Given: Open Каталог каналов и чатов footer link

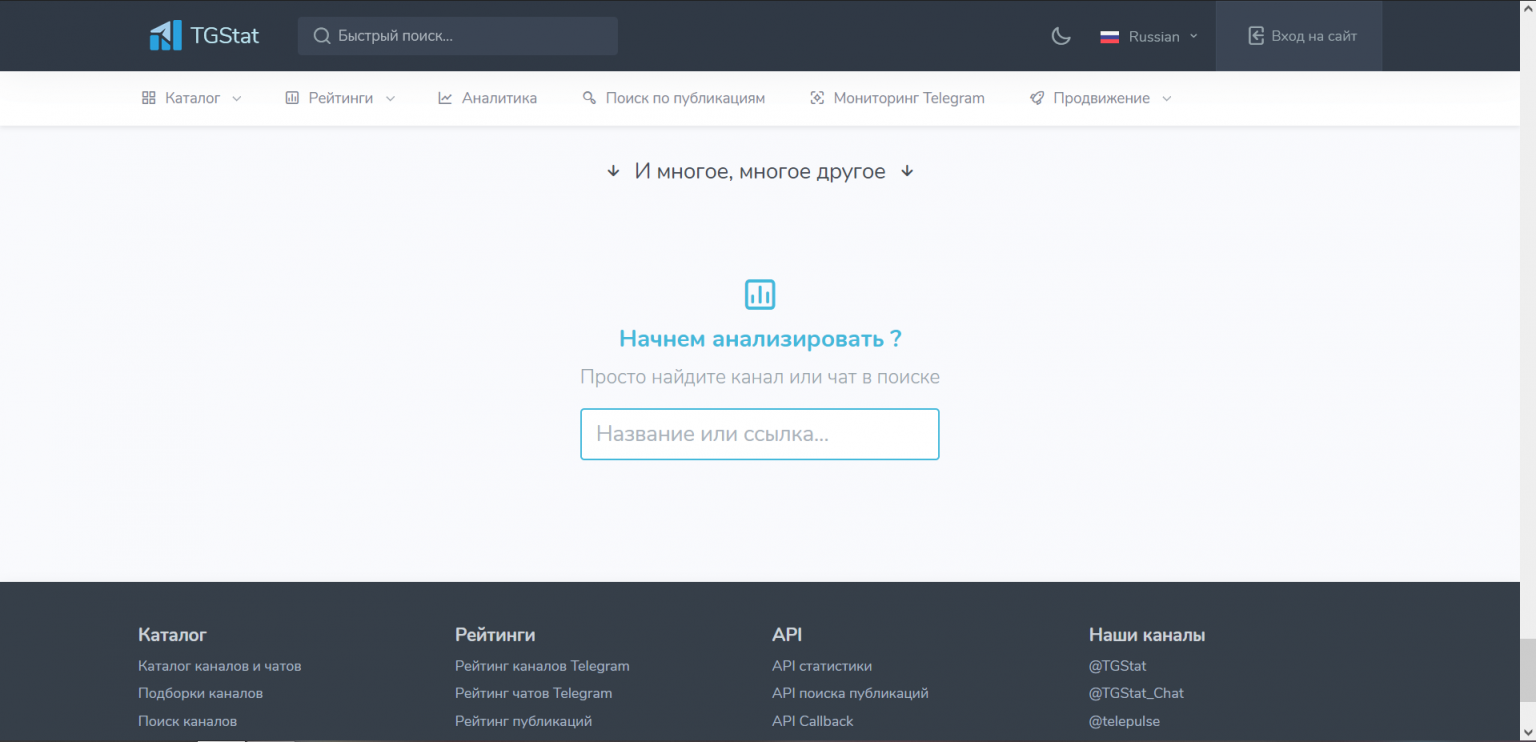Looking at the screenshot, I should tap(219, 666).
